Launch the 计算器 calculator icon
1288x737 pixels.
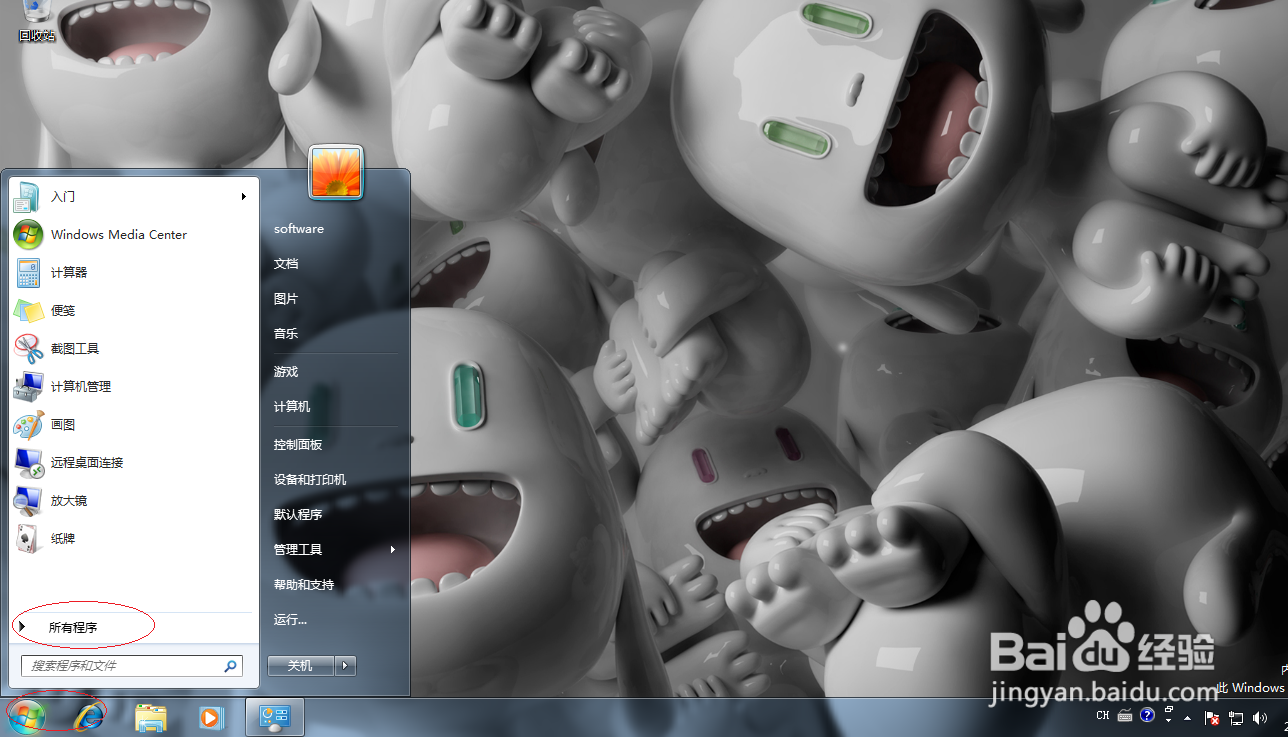28,272
